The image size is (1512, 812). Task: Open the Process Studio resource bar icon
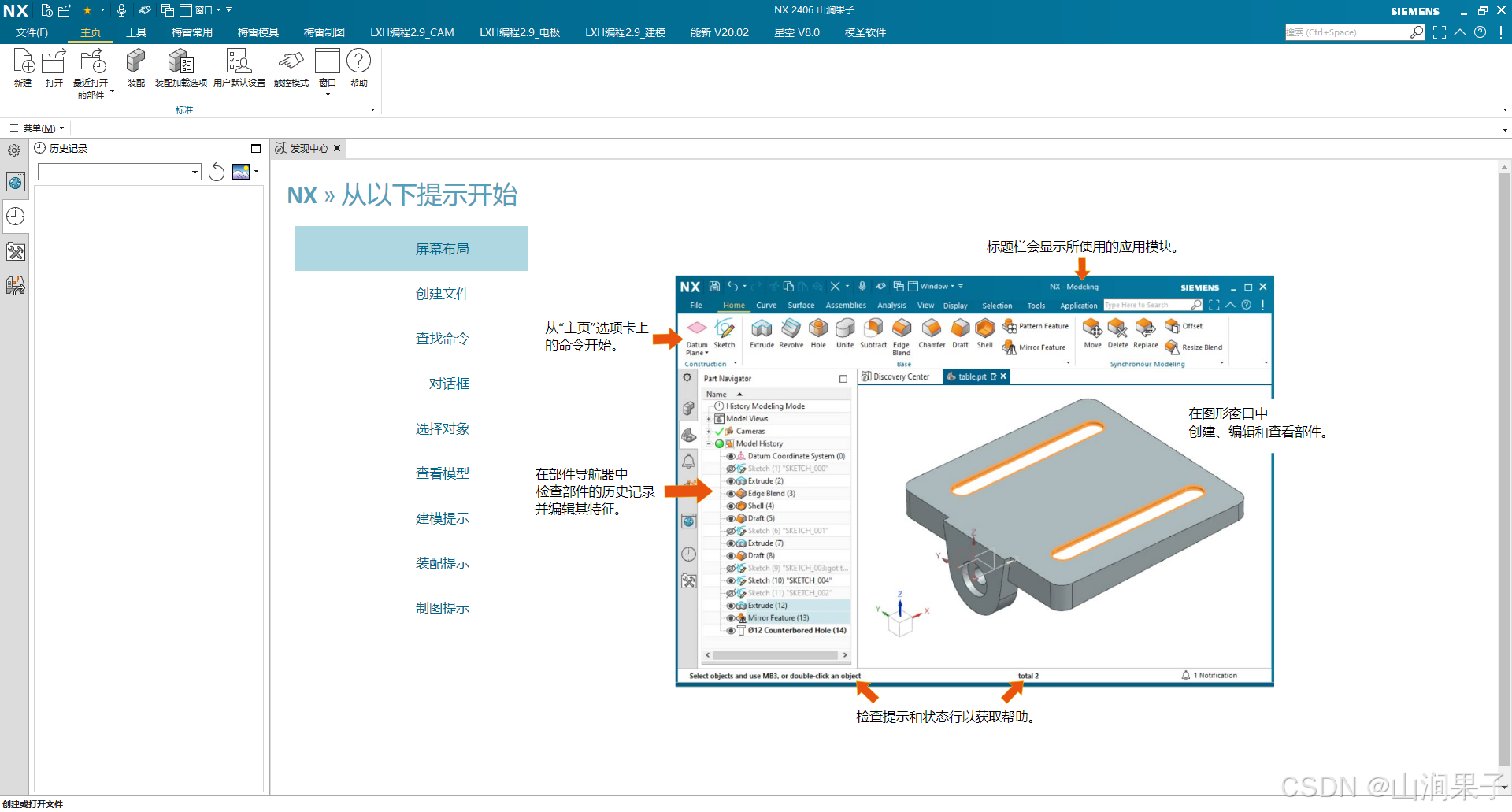click(16, 251)
